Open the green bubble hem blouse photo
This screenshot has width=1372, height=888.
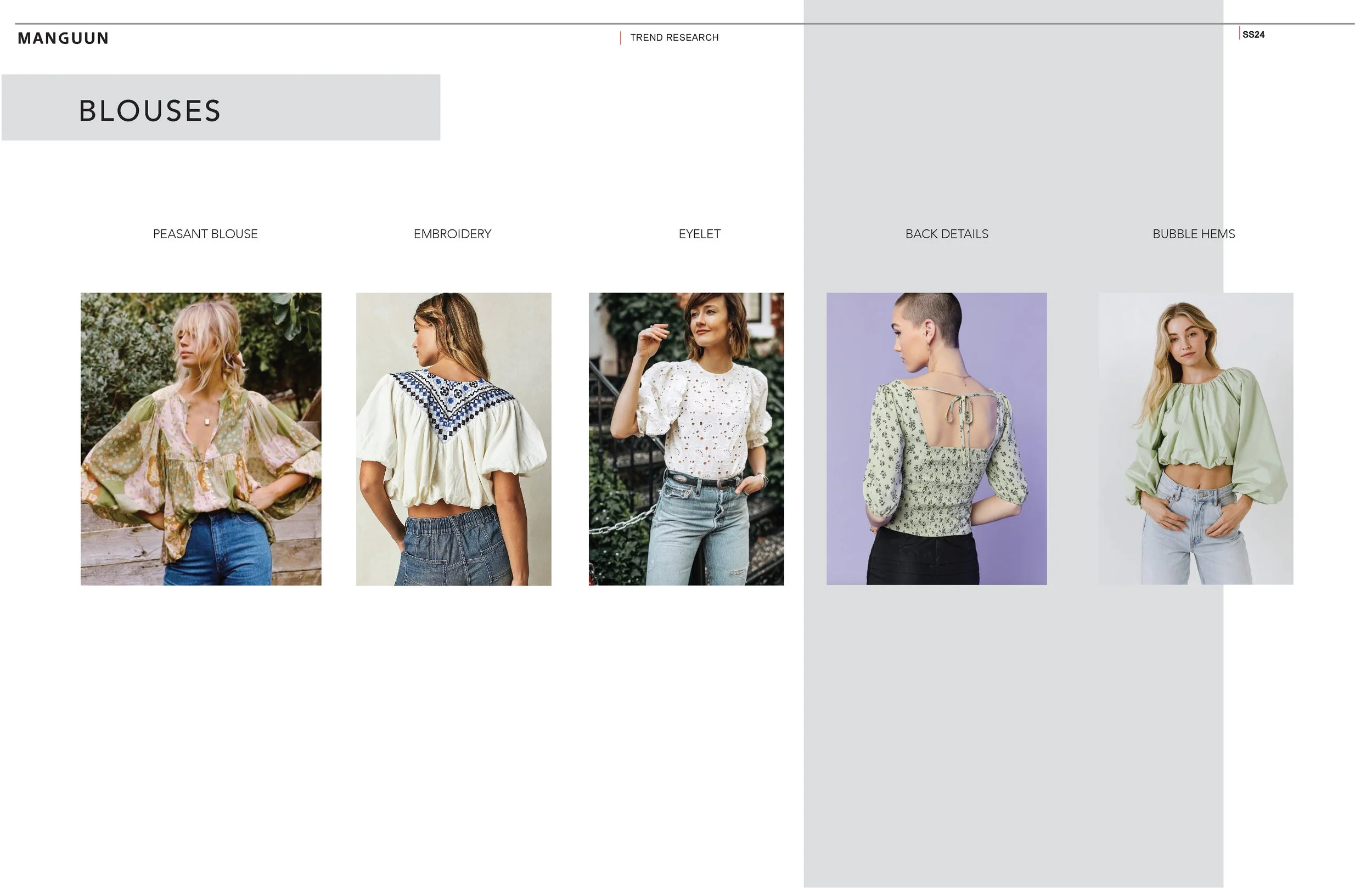[x=1195, y=438]
